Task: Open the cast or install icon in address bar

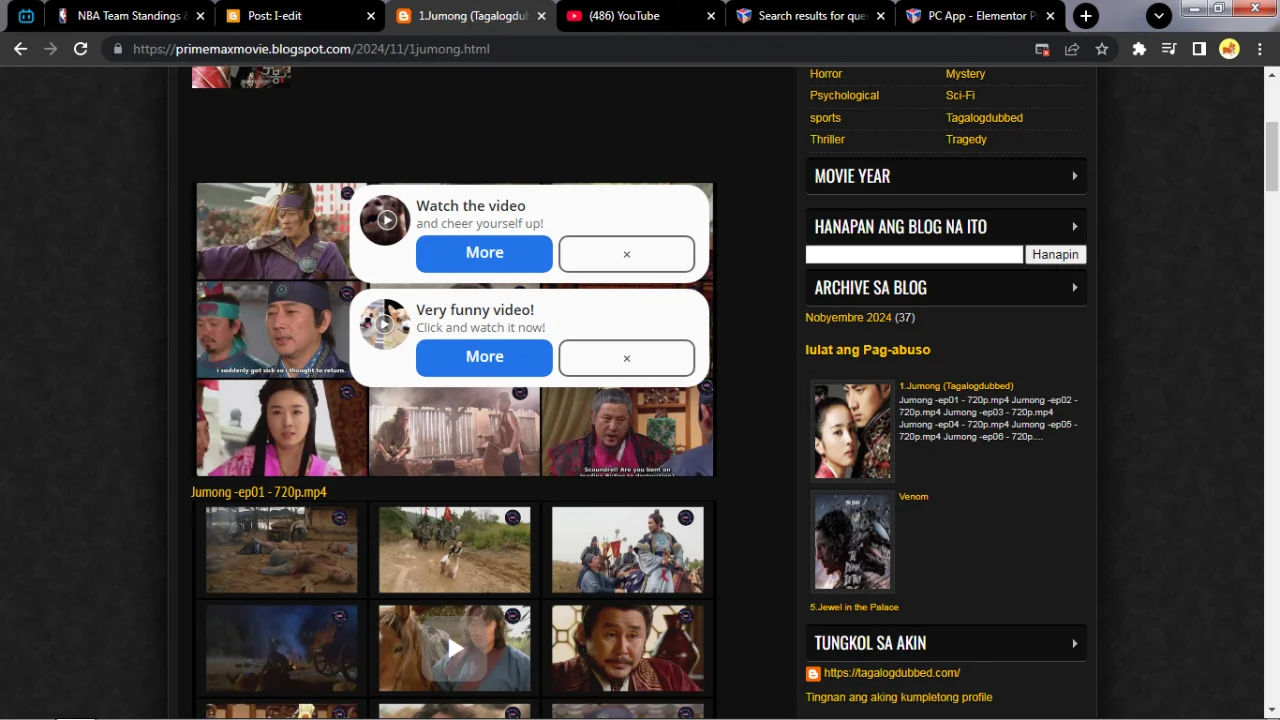Action: pos(1042,48)
